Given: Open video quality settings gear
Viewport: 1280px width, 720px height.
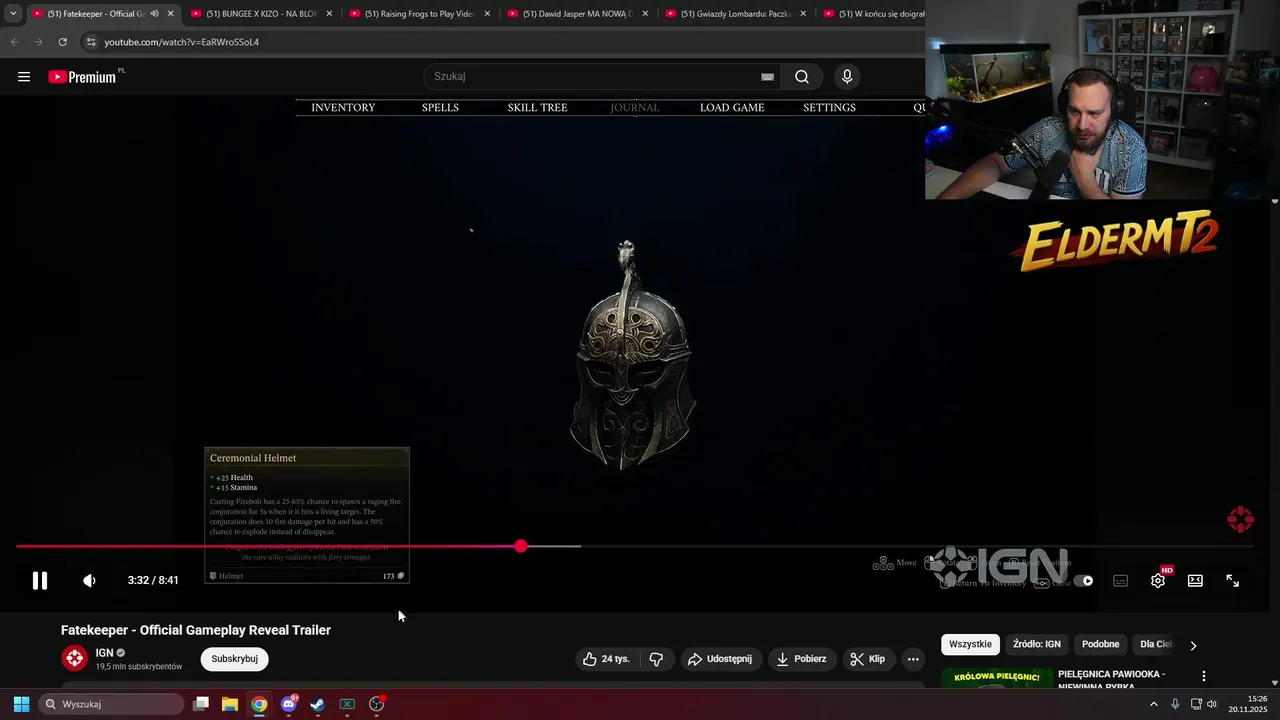Looking at the screenshot, I should tap(1158, 580).
